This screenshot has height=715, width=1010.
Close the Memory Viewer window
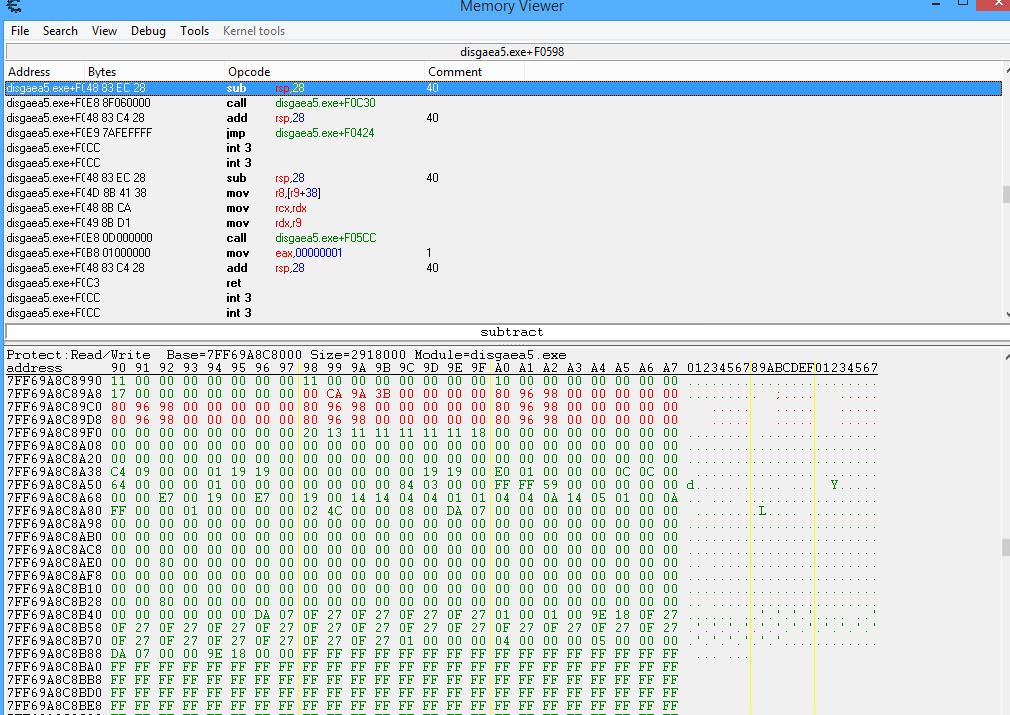[x=997, y=5]
